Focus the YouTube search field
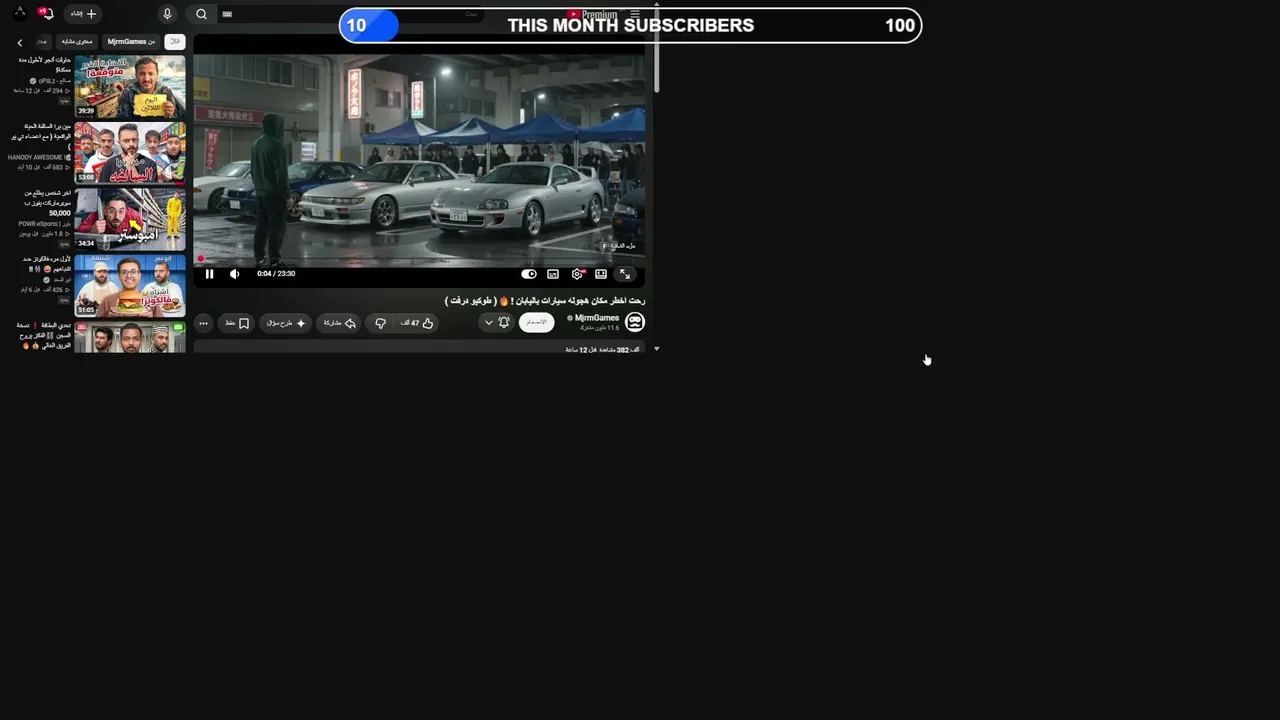Viewport: 1280px width, 720px height. click(x=350, y=14)
